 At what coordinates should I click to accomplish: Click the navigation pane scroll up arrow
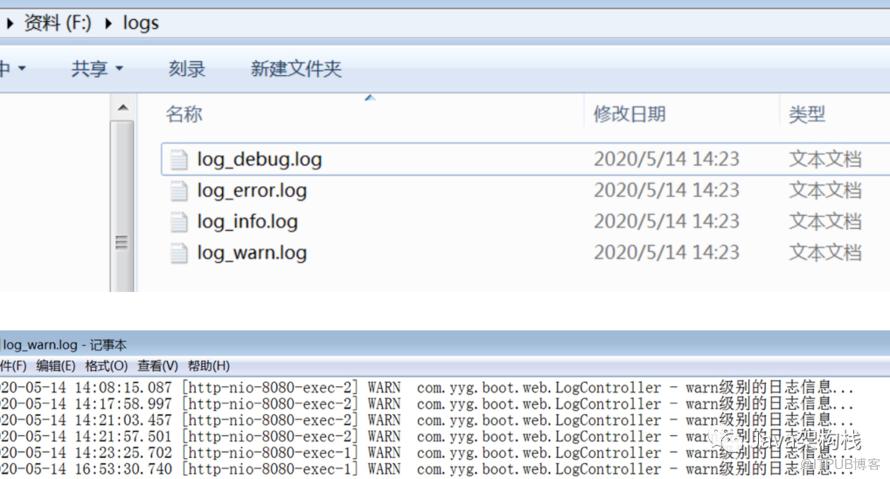pyautogui.click(x=123, y=108)
